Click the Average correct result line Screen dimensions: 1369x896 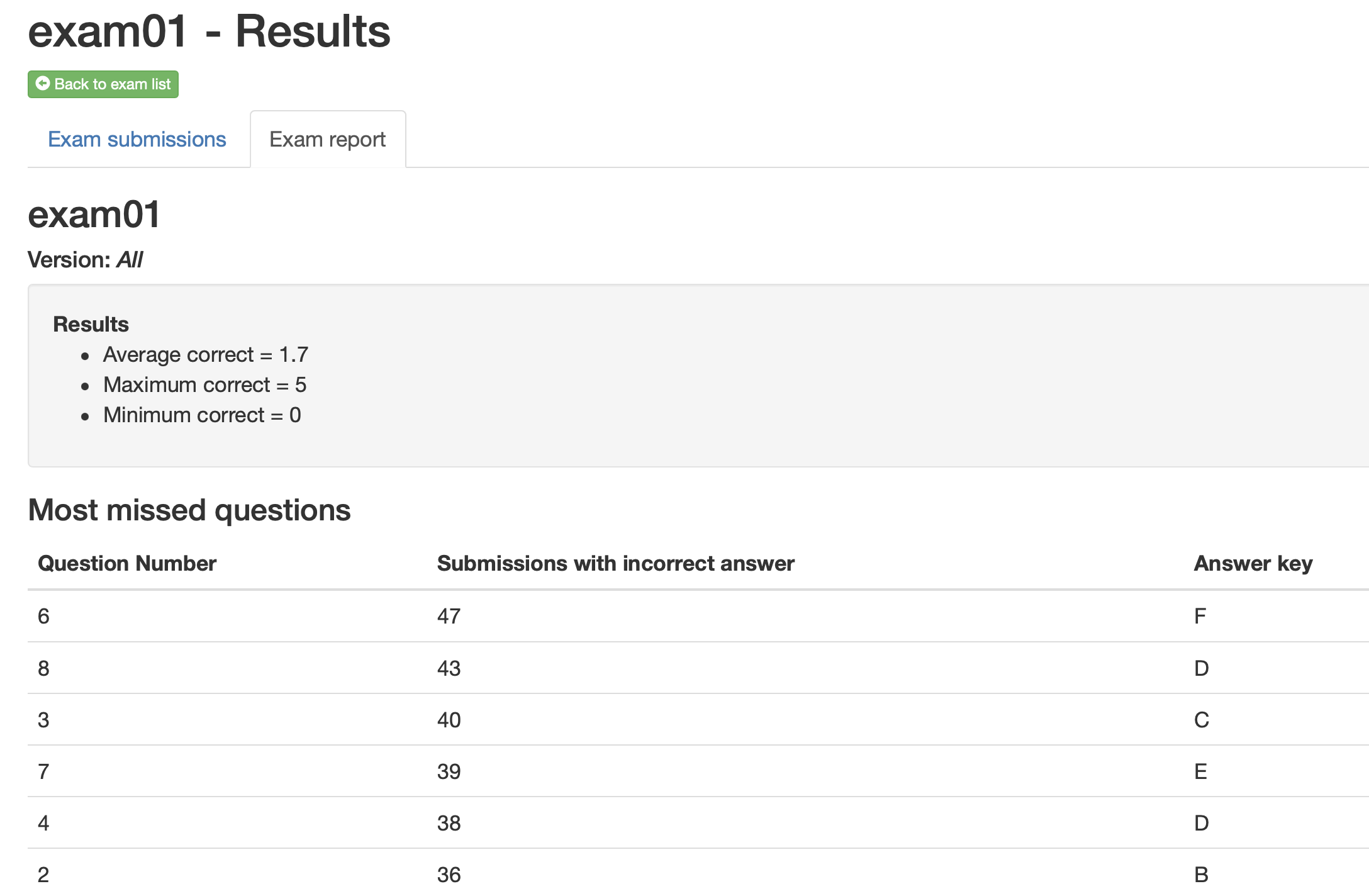[x=206, y=355]
